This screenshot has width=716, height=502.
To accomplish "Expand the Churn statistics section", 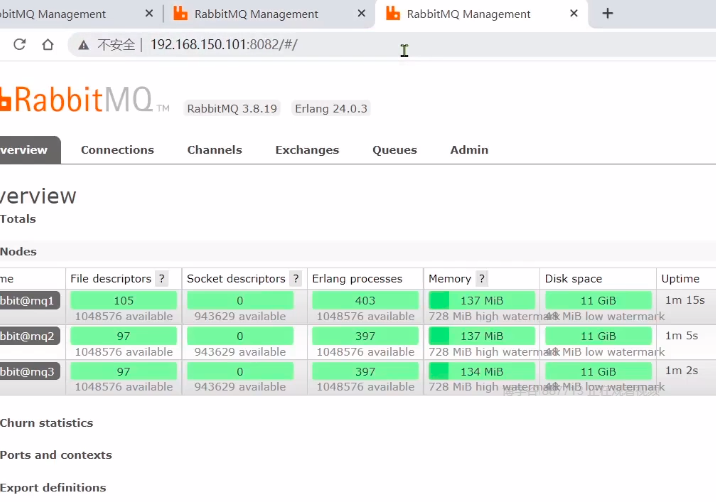I will click(46, 423).
